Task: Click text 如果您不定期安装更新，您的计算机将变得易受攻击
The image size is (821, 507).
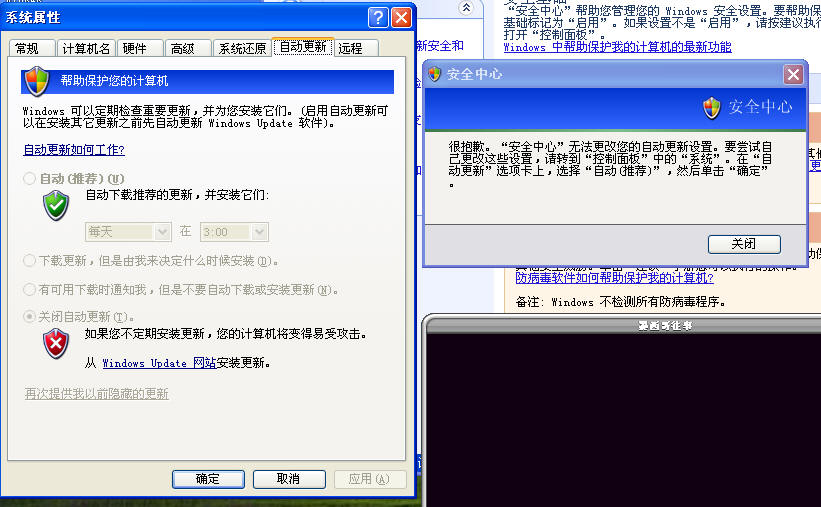Action: [x=226, y=334]
